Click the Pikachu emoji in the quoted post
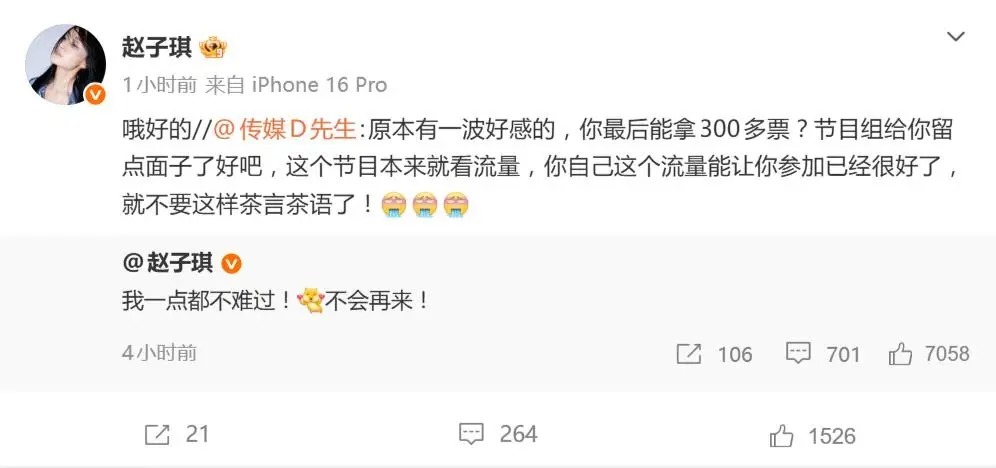 [311, 301]
